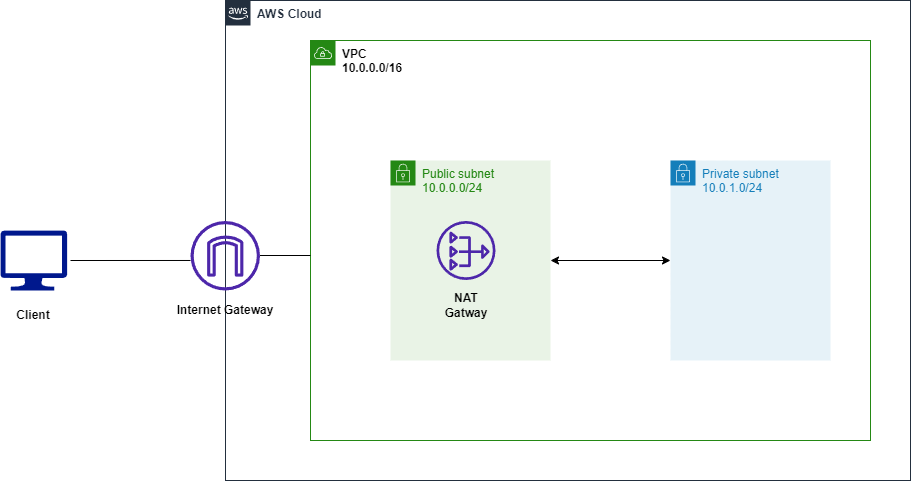The image size is (911, 481).
Task: Select the empty light blue Private subnet area
Action: pos(750,279)
